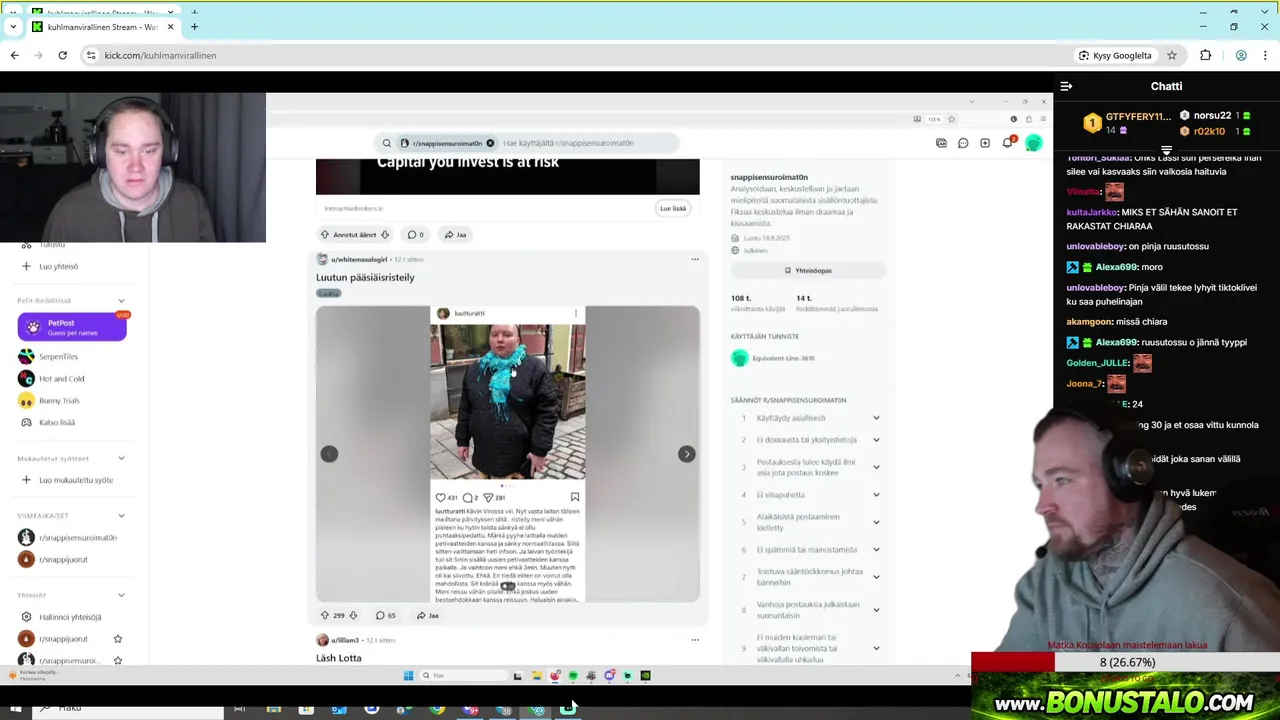Favorite r/snappijuorut with star toggle
Screen dimensions: 1280x720
pyautogui.click(x=117, y=639)
